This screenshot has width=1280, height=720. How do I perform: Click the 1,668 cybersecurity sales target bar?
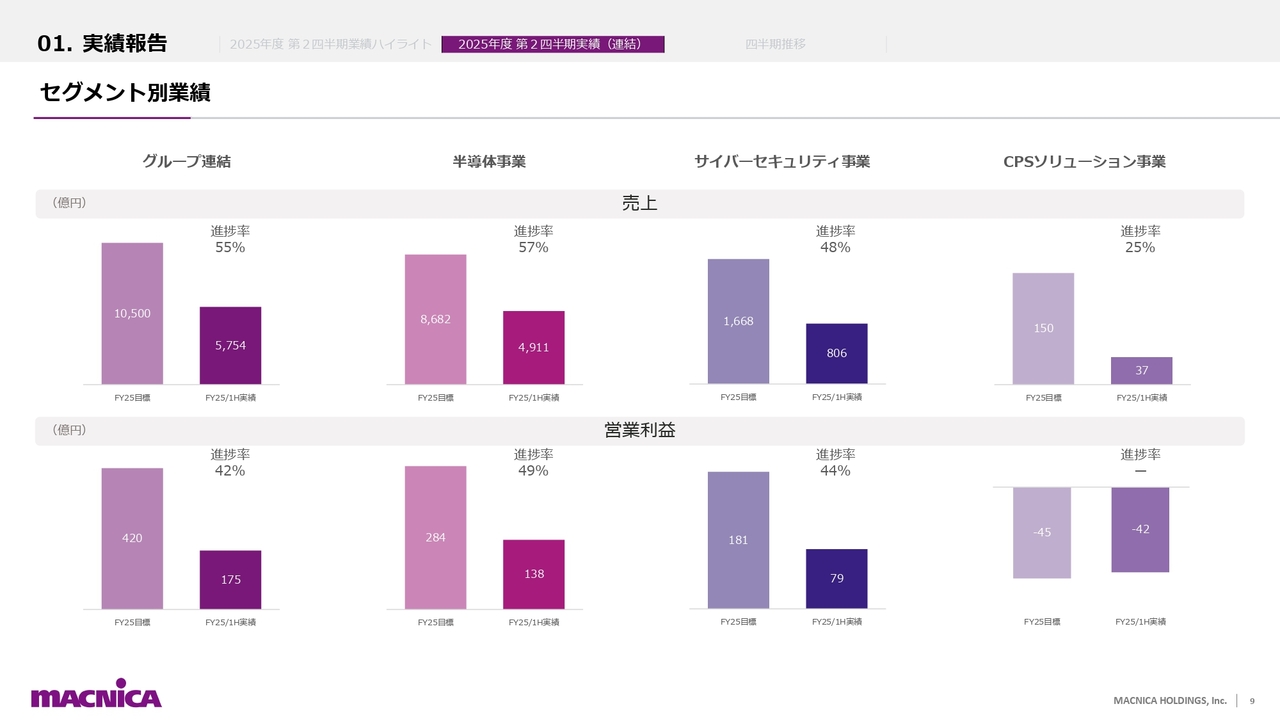738,321
